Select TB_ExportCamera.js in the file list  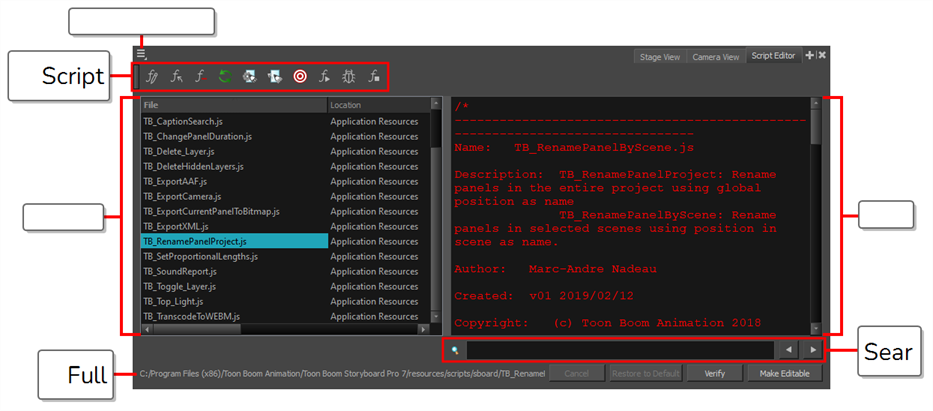click(182, 196)
